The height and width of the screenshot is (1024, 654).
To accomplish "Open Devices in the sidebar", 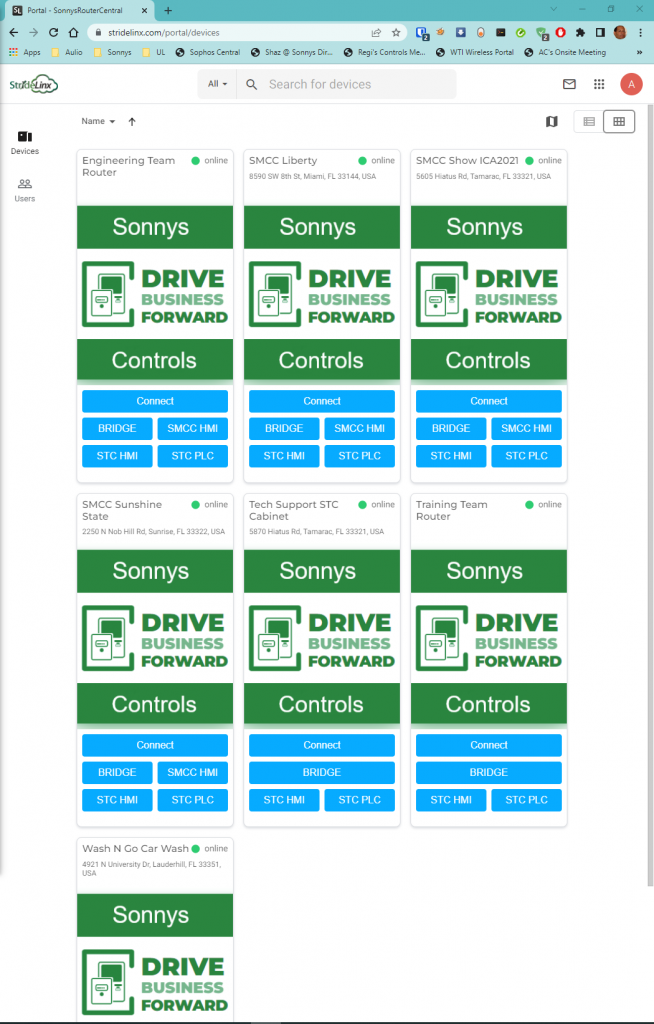I will pos(25,143).
